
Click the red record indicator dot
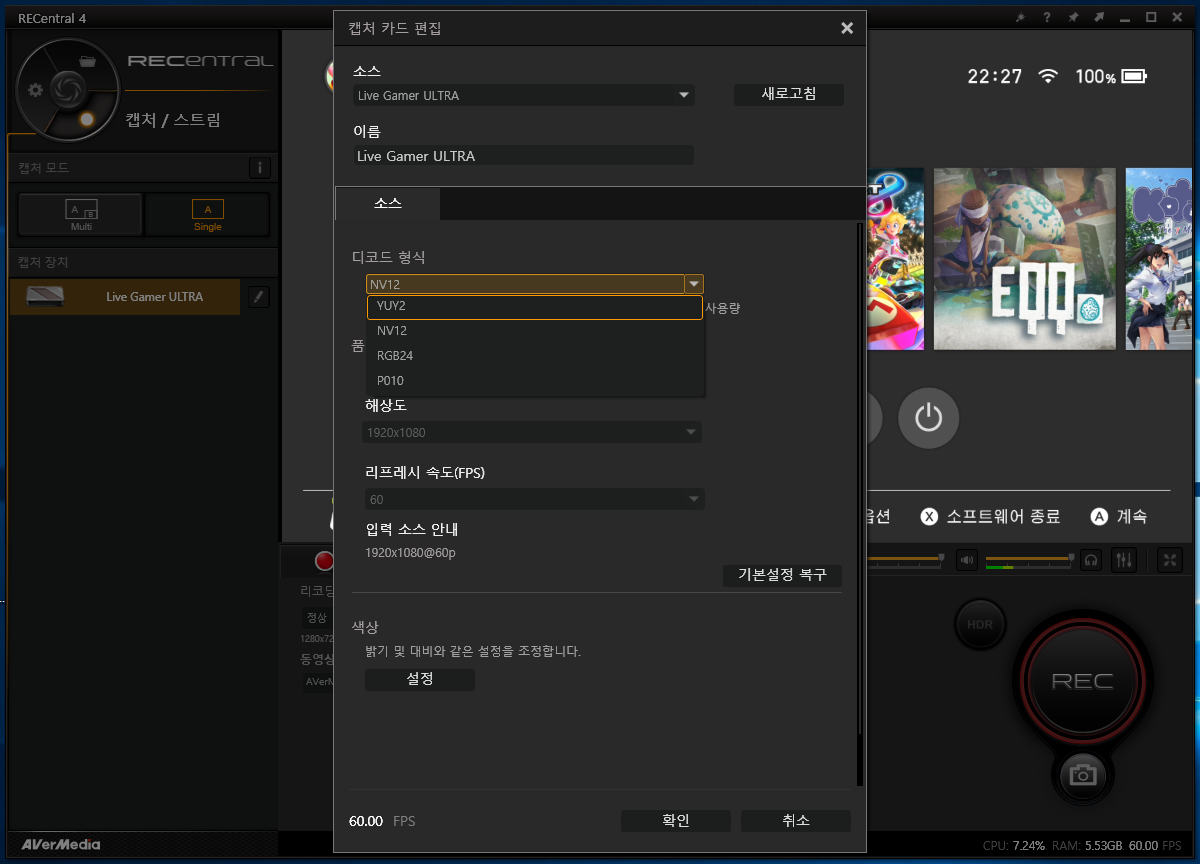(324, 561)
